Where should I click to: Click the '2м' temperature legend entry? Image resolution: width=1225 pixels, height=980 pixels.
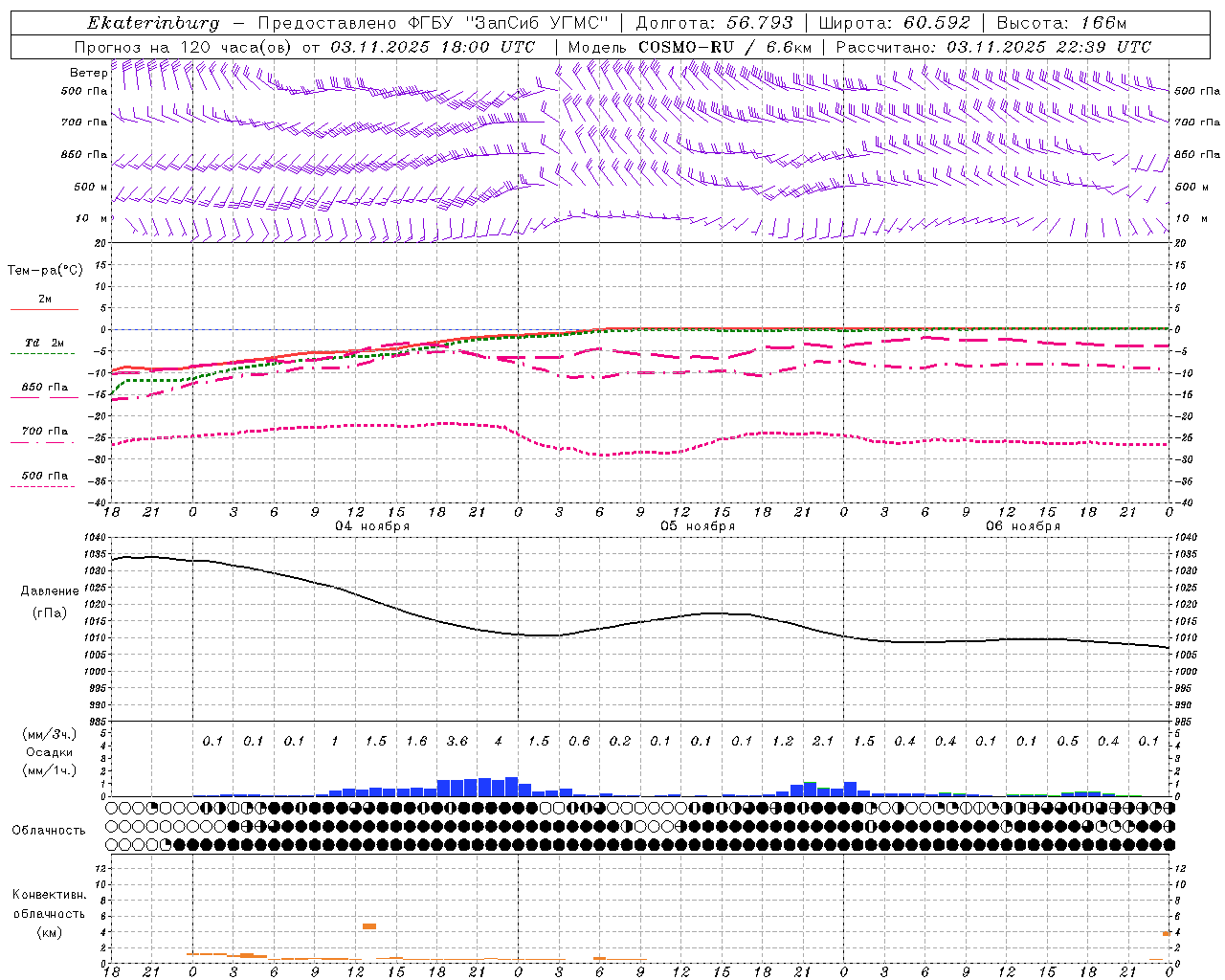45,299
